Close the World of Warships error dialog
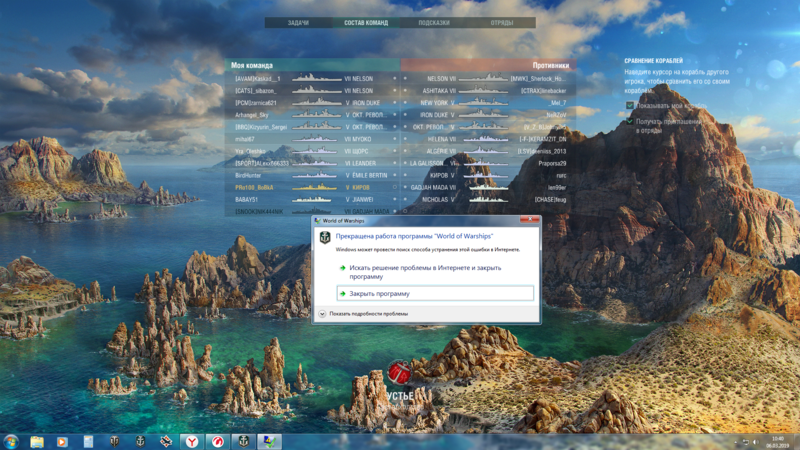The height and width of the screenshot is (450, 800). coord(530,219)
